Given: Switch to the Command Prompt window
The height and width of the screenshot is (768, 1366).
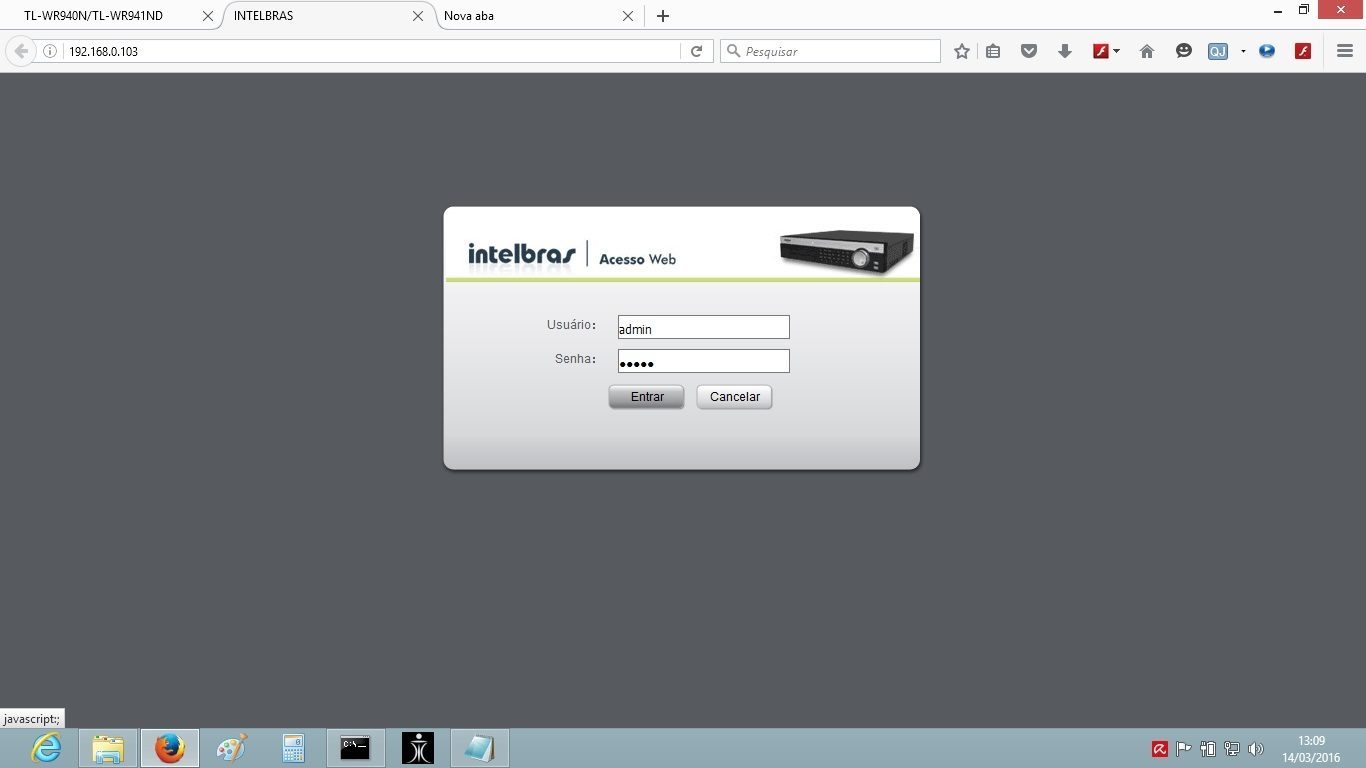Looking at the screenshot, I should click(x=355, y=748).
